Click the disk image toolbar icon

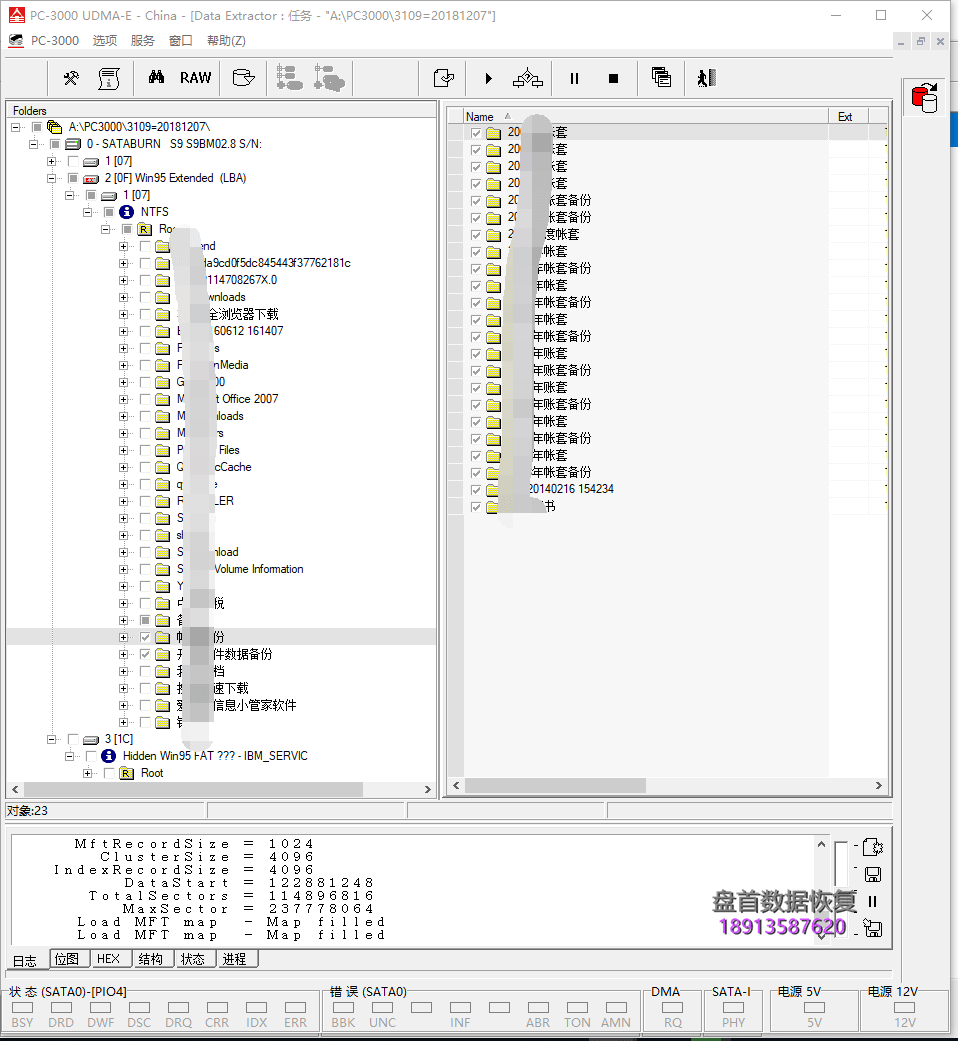[244, 78]
